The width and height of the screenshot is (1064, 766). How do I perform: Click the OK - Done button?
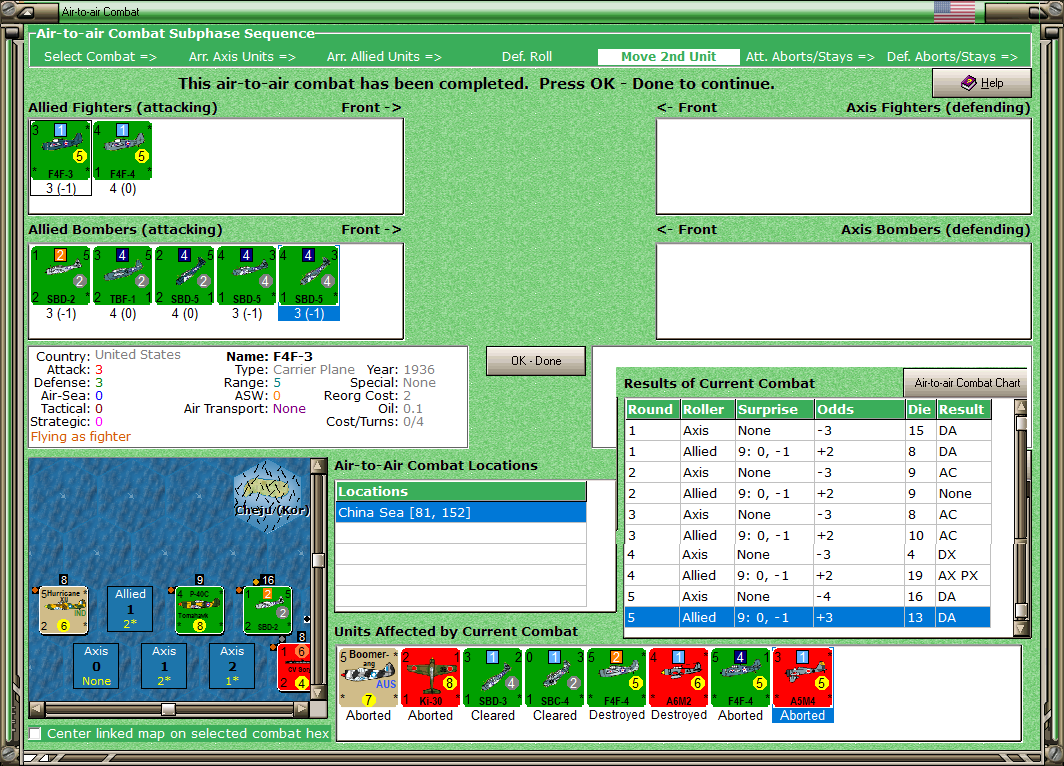pyautogui.click(x=536, y=361)
